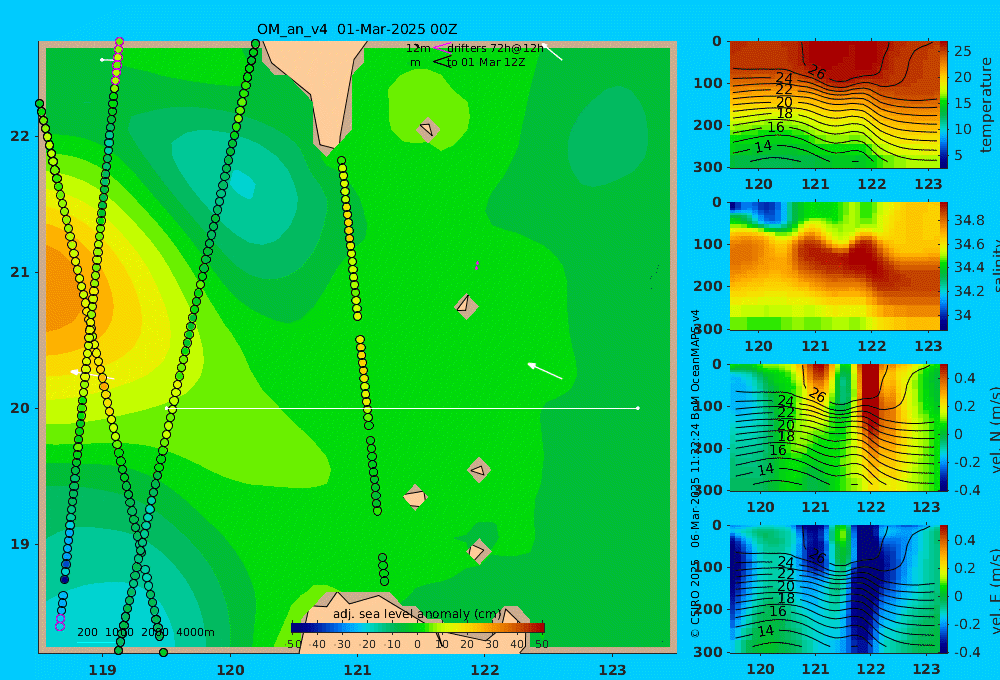1000x680 pixels.
Task: Click the black arrow symbol beside "to 01 Mar 12Z"
Action: [x=442, y=62]
